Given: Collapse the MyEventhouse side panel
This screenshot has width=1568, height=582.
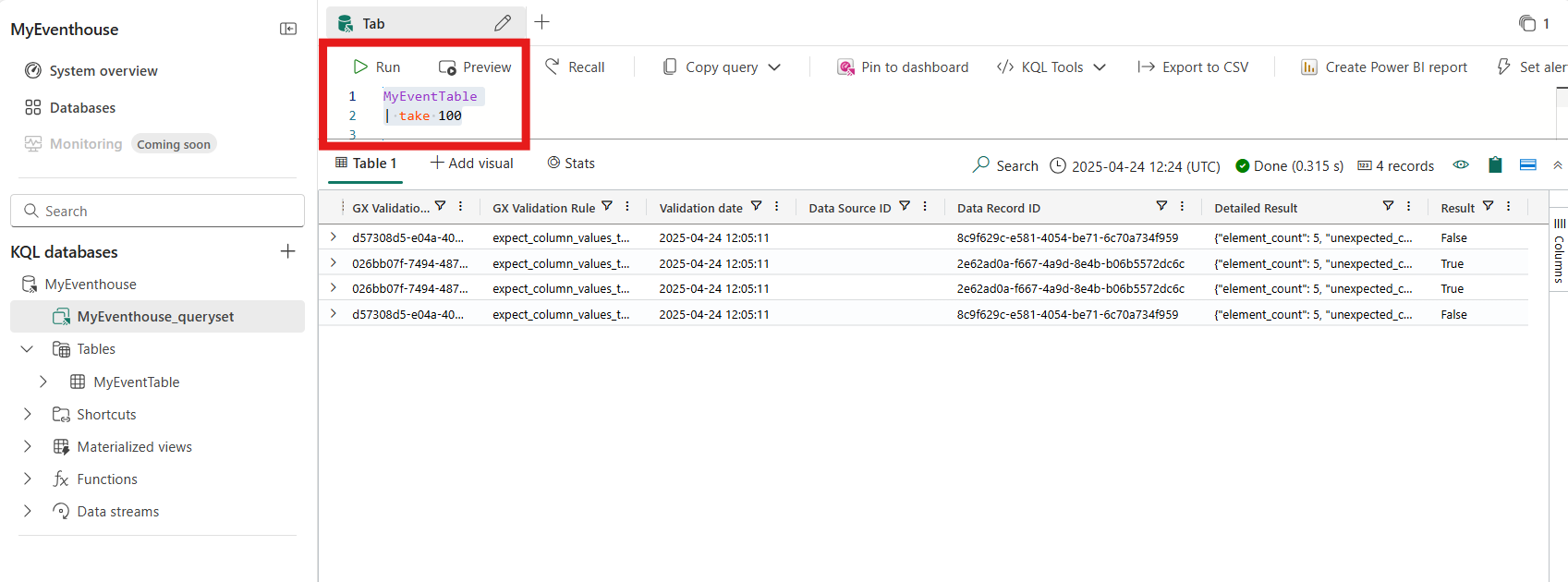Looking at the screenshot, I should (x=288, y=29).
